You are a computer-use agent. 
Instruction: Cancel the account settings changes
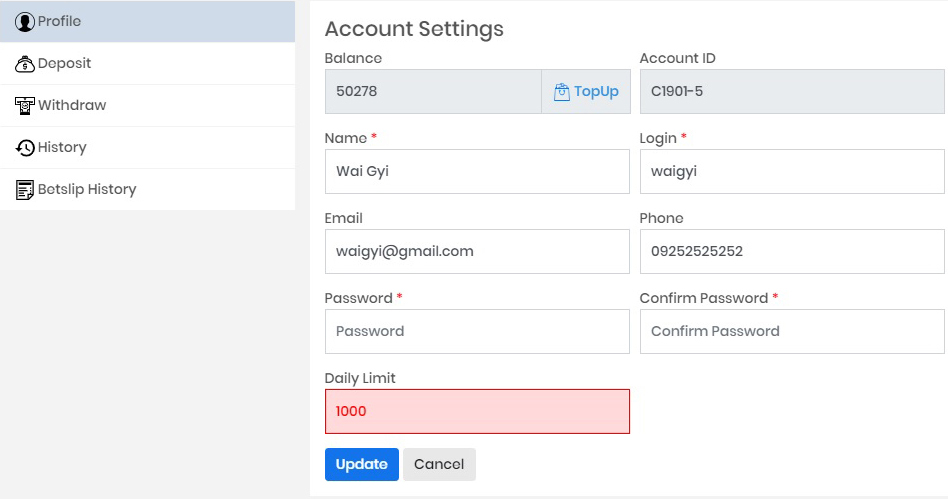pos(439,465)
